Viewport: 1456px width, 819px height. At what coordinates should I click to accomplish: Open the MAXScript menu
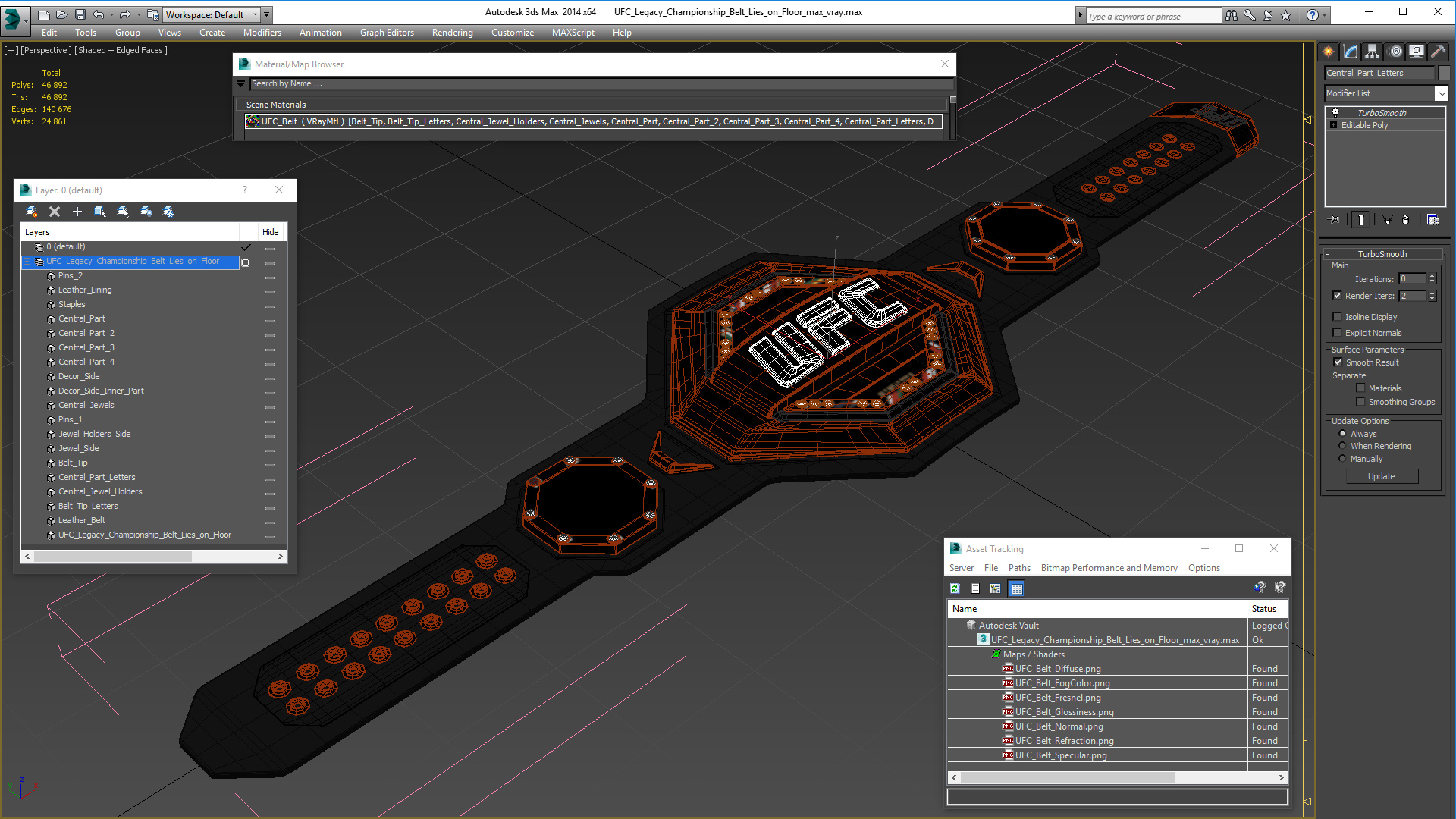click(x=573, y=33)
